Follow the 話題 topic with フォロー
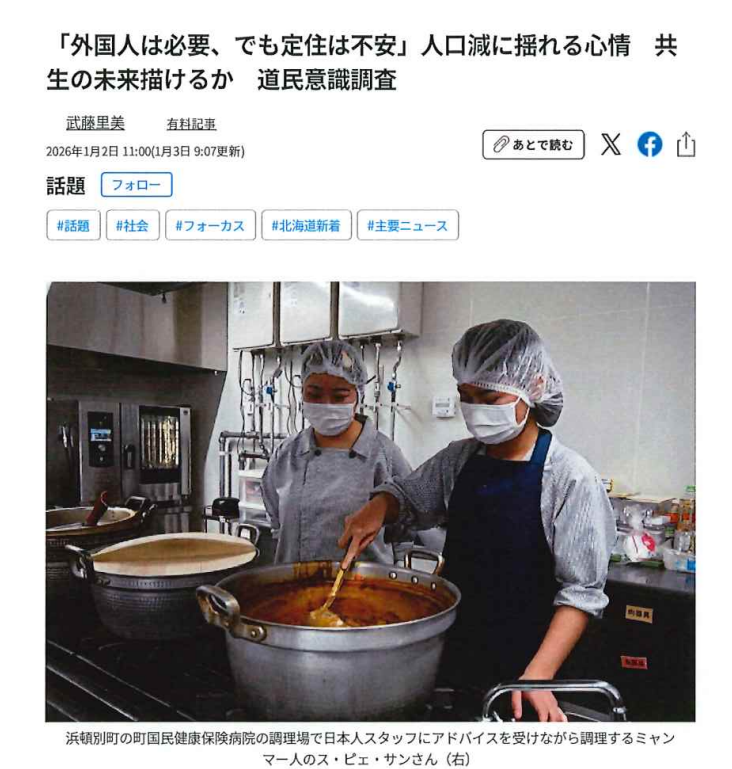This screenshot has width=732, height=769. [136, 185]
